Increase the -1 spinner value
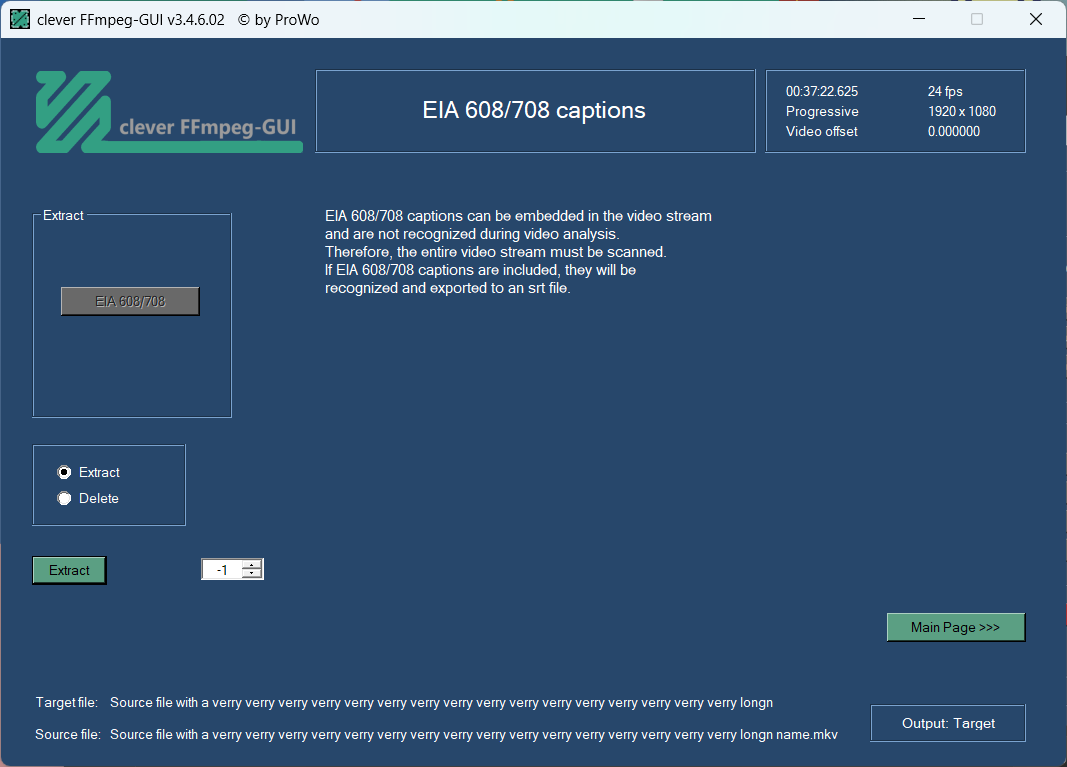This screenshot has width=1067, height=767. 252,564
